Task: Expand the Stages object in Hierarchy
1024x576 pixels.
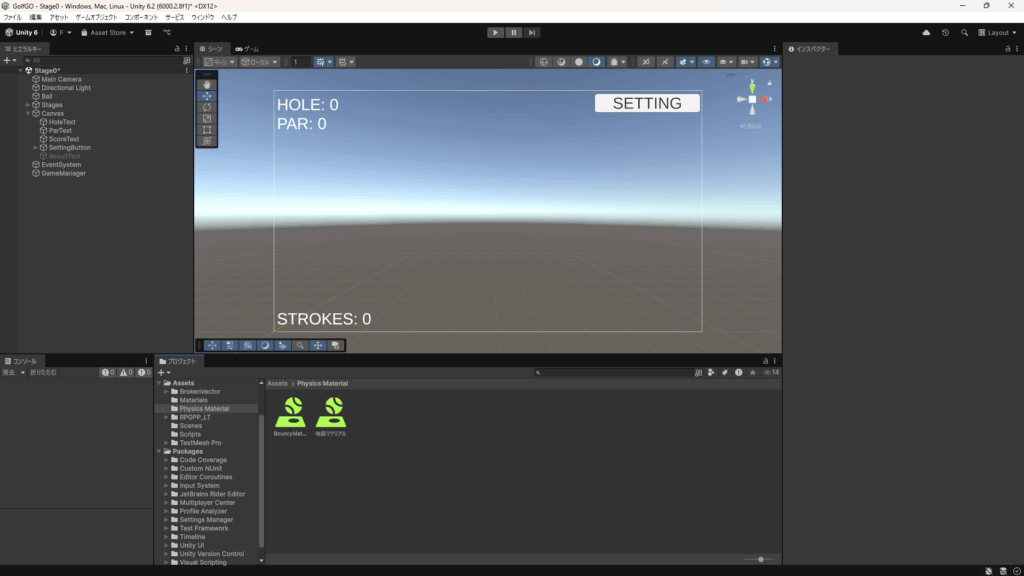Action: (x=28, y=105)
